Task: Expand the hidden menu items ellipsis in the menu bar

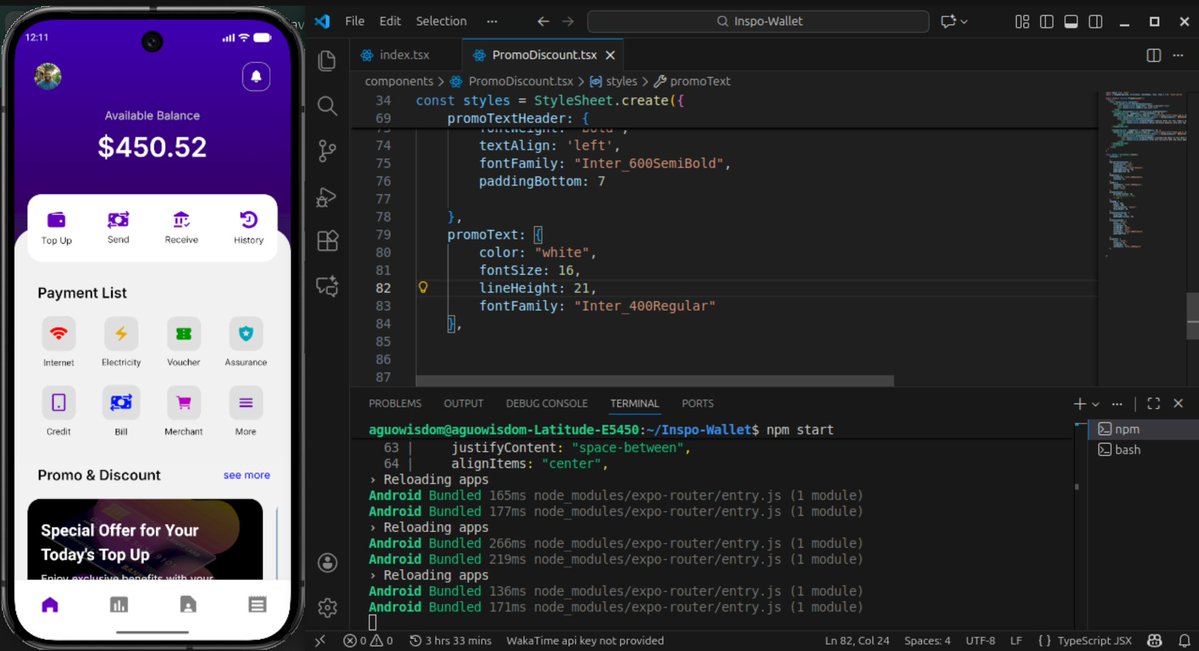Action: point(492,21)
